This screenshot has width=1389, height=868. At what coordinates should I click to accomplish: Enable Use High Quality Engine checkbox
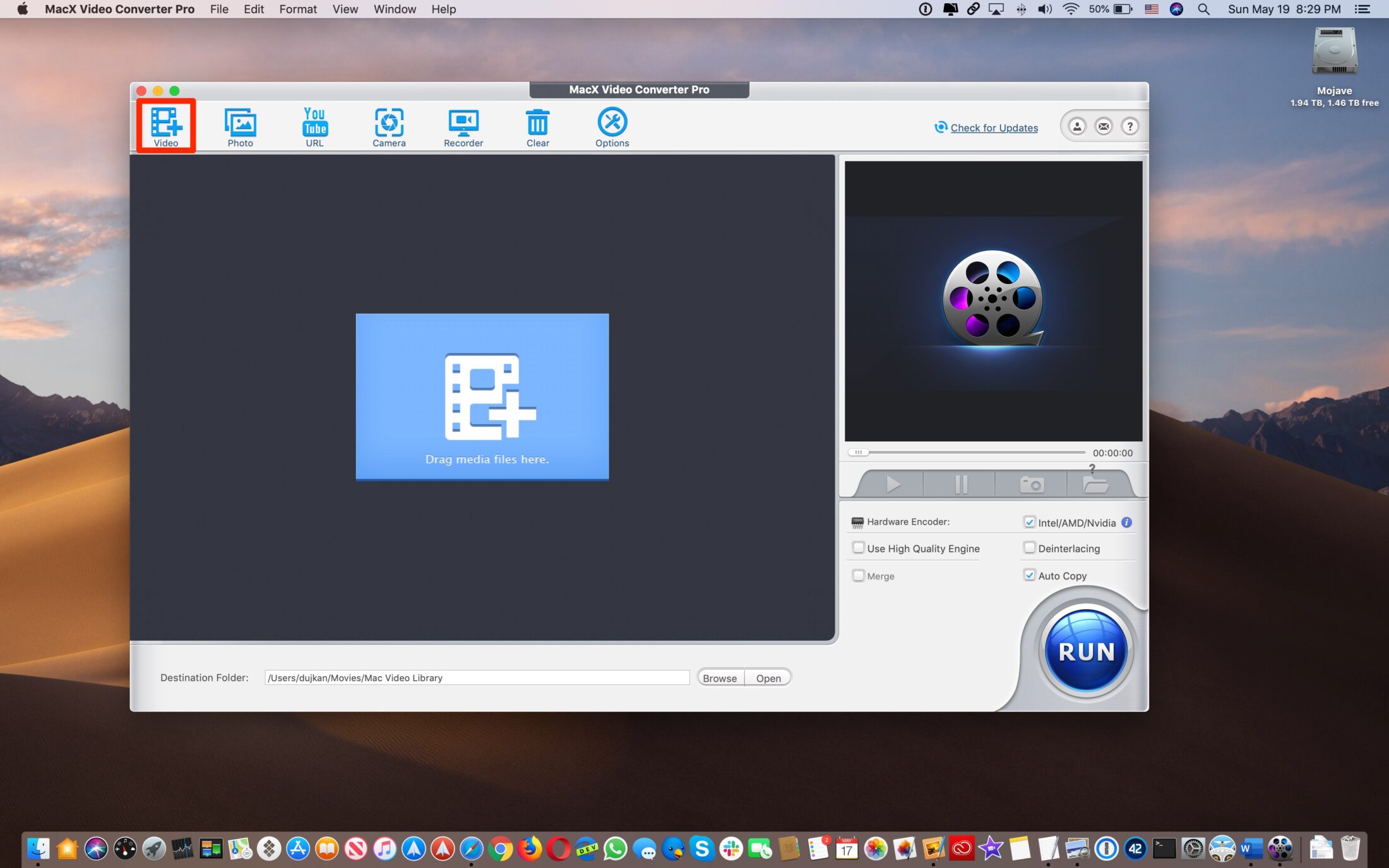859,548
